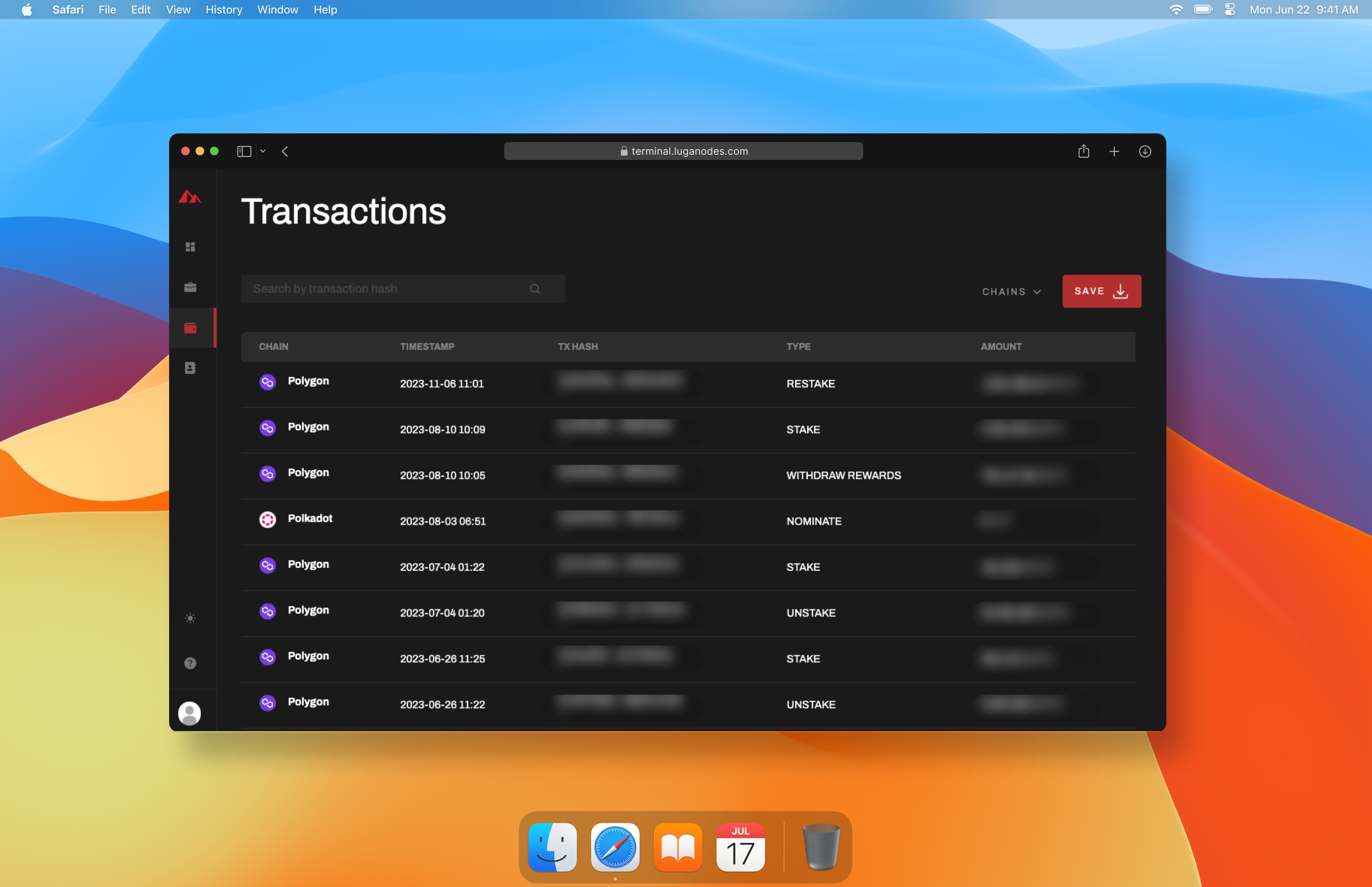
Task: Open the dashboard grid icon in sidebar
Action: pos(190,247)
